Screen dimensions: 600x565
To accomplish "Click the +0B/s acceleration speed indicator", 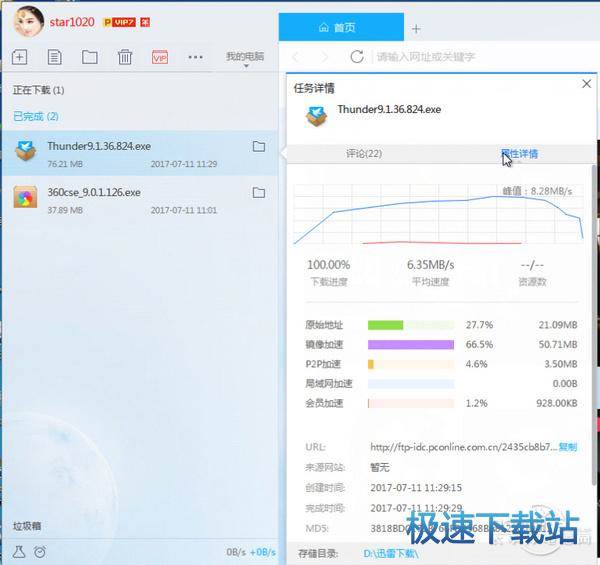I will (263, 552).
